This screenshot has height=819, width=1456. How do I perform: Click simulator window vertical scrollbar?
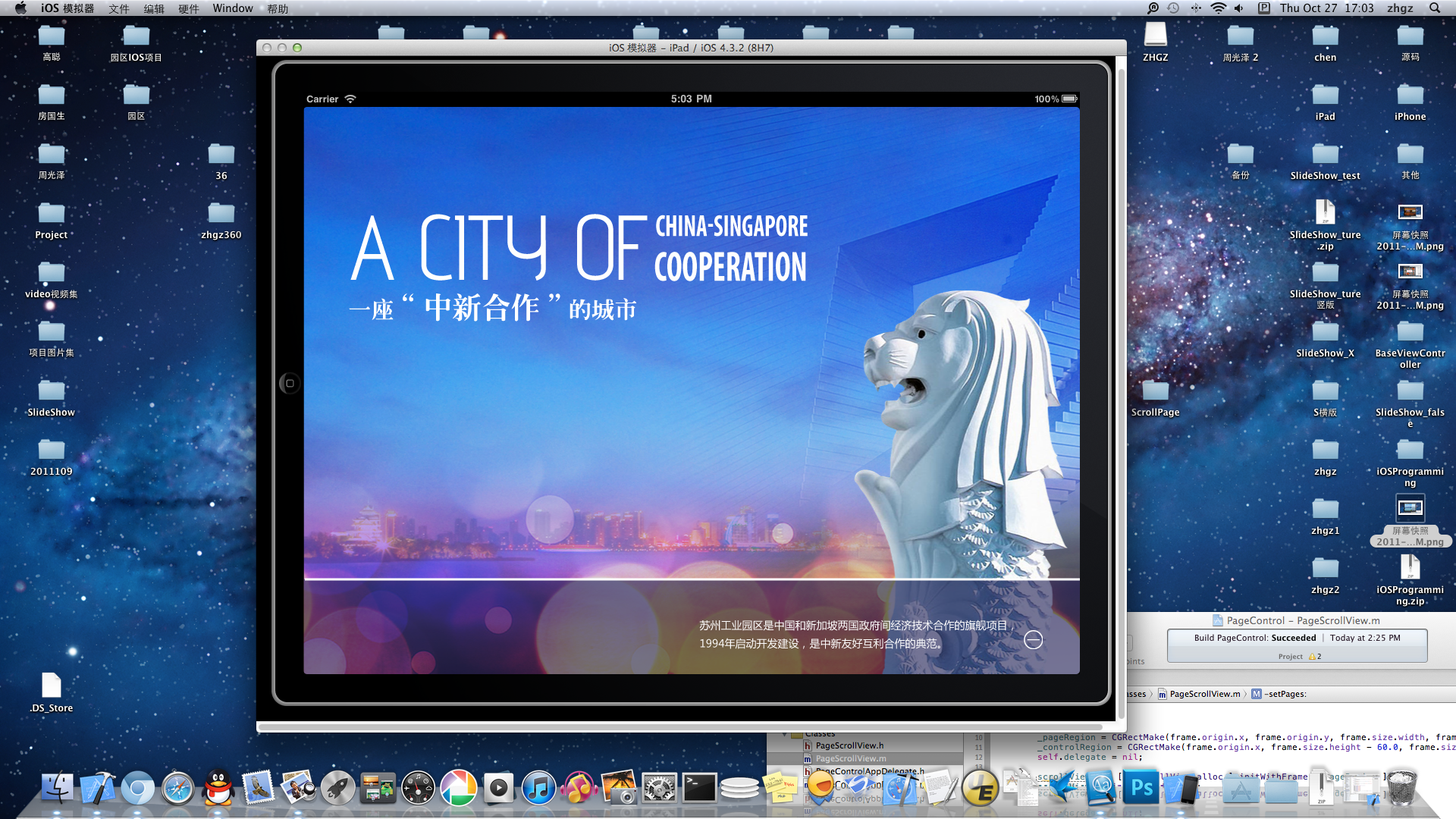click(x=1122, y=379)
